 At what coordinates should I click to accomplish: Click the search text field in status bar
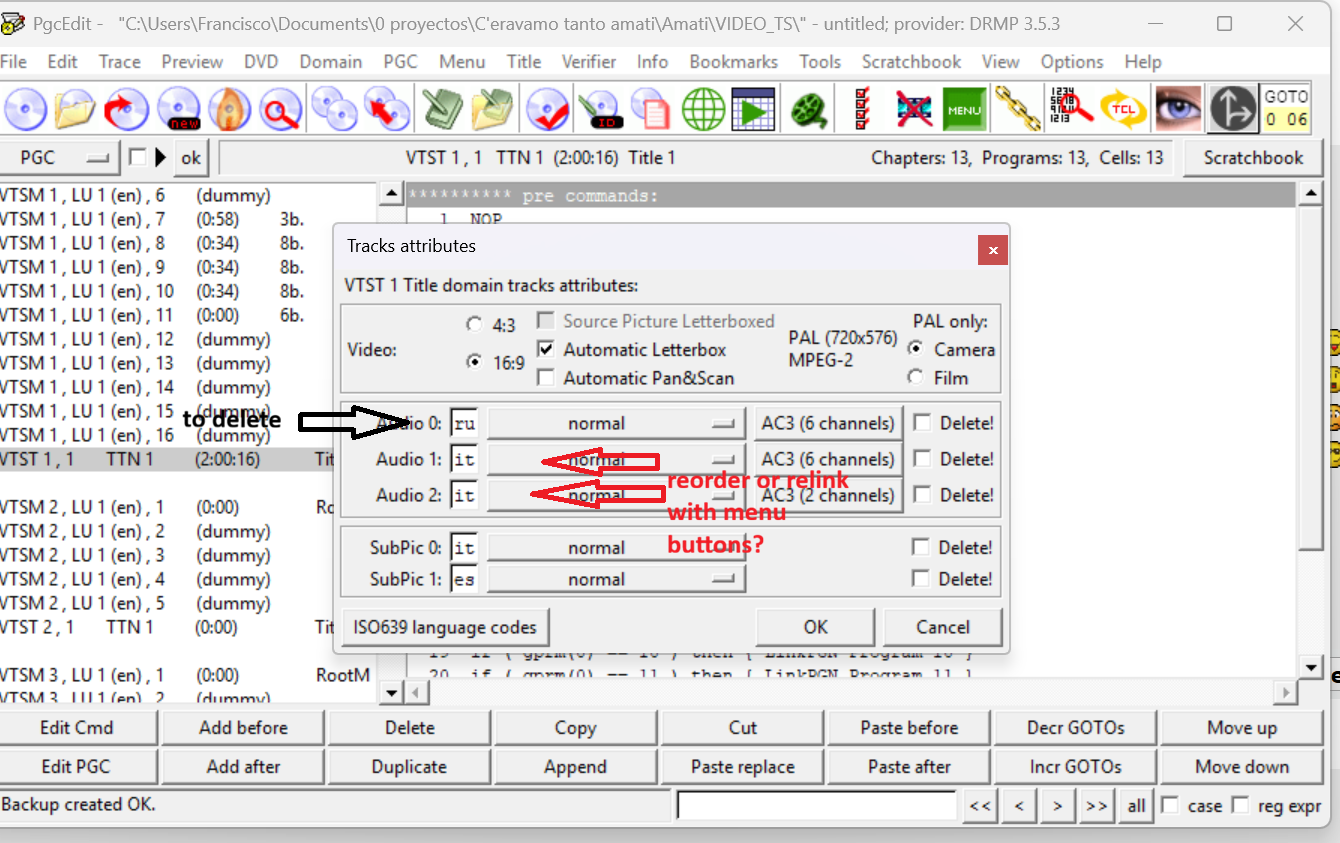click(817, 805)
